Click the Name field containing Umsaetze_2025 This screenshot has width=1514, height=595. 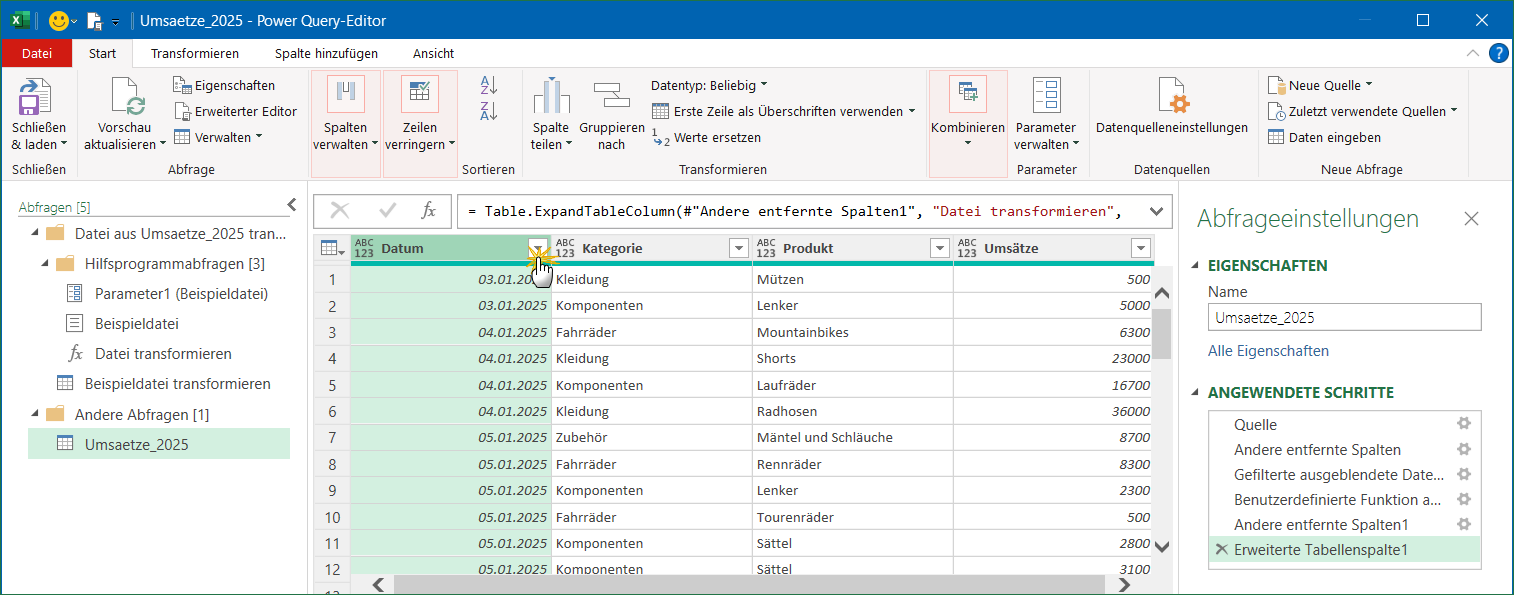click(1343, 317)
